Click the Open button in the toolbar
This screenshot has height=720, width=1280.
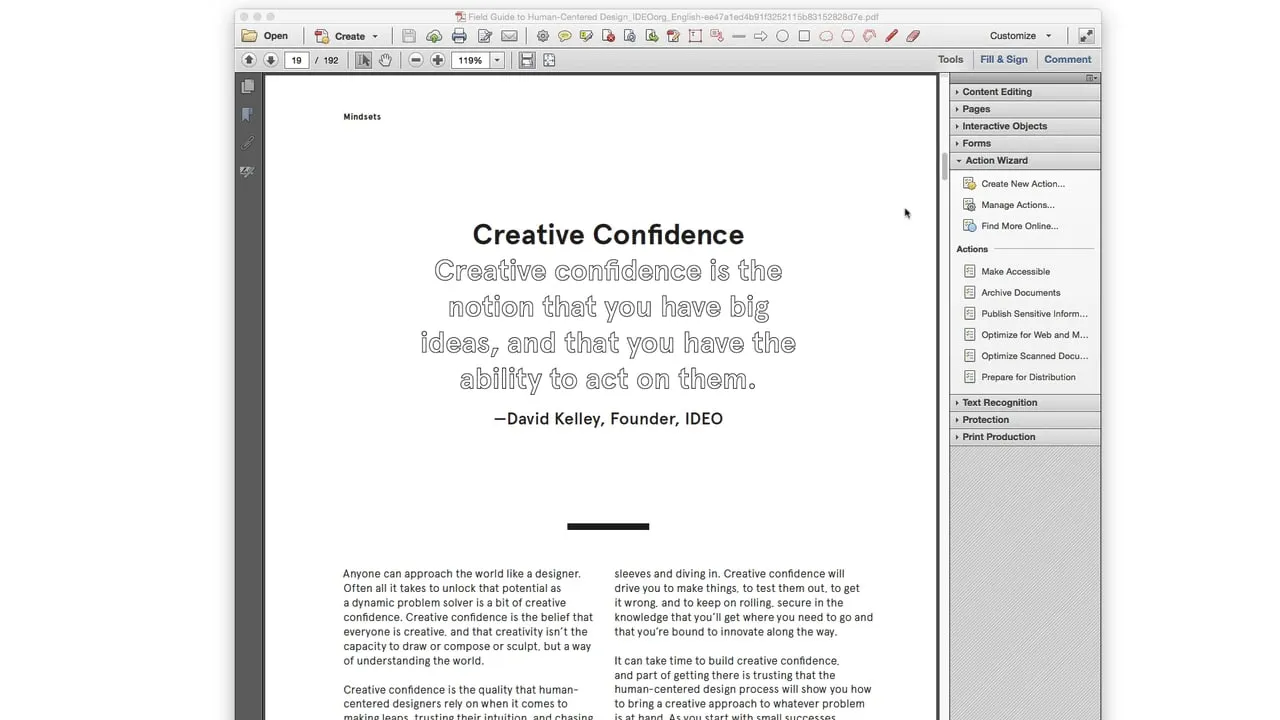(266, 36)
